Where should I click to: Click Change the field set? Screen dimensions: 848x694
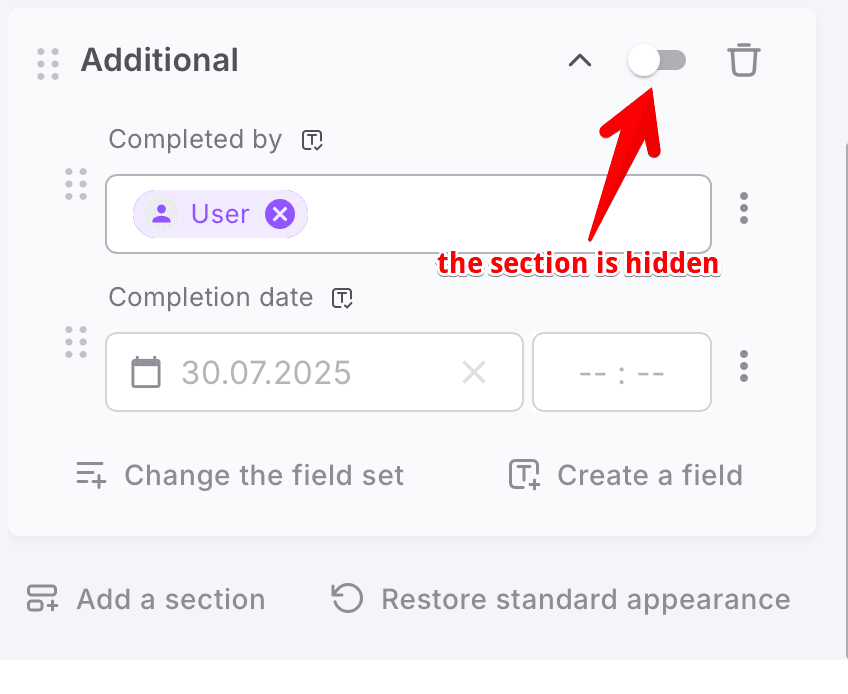pyautogui.click(x=241, y=475)
